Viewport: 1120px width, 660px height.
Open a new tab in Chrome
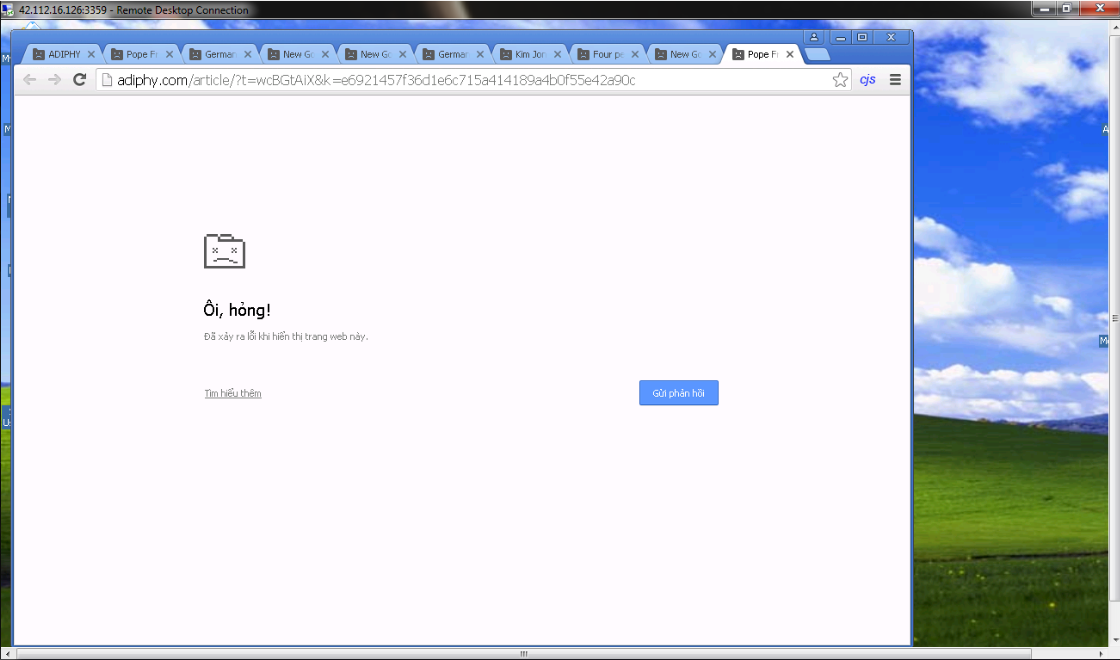(817, 54)
